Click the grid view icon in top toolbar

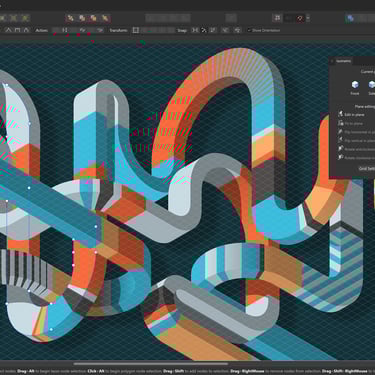(x=277, y=18)
